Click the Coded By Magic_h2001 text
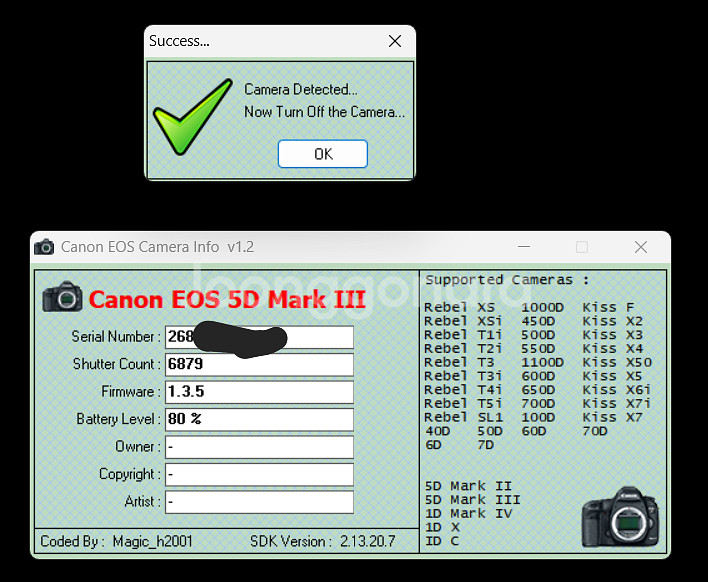The width and height of the screenshot is (708, 582). [116, 541]
